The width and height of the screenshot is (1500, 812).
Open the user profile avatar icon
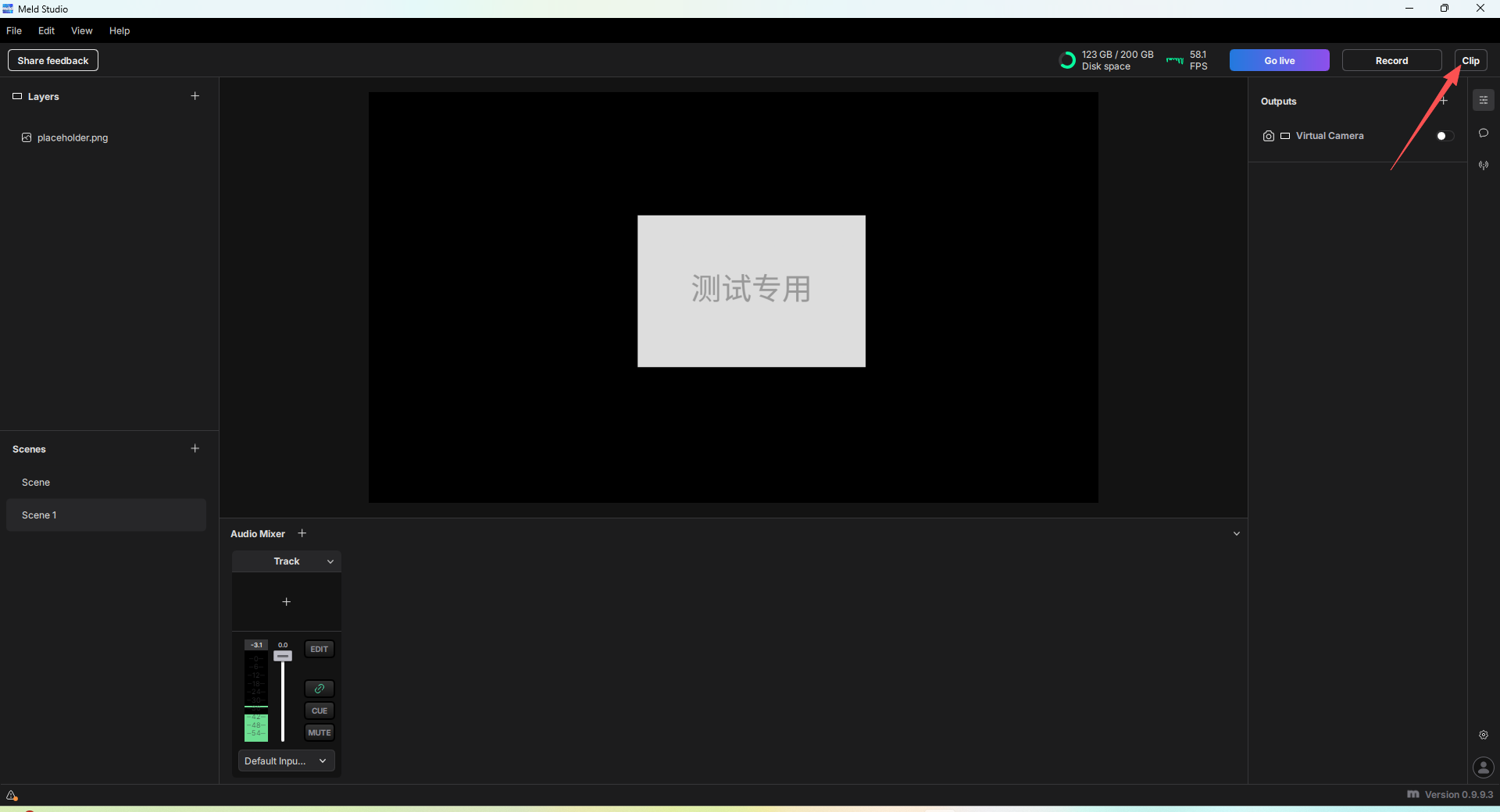tap(1483, 767)
